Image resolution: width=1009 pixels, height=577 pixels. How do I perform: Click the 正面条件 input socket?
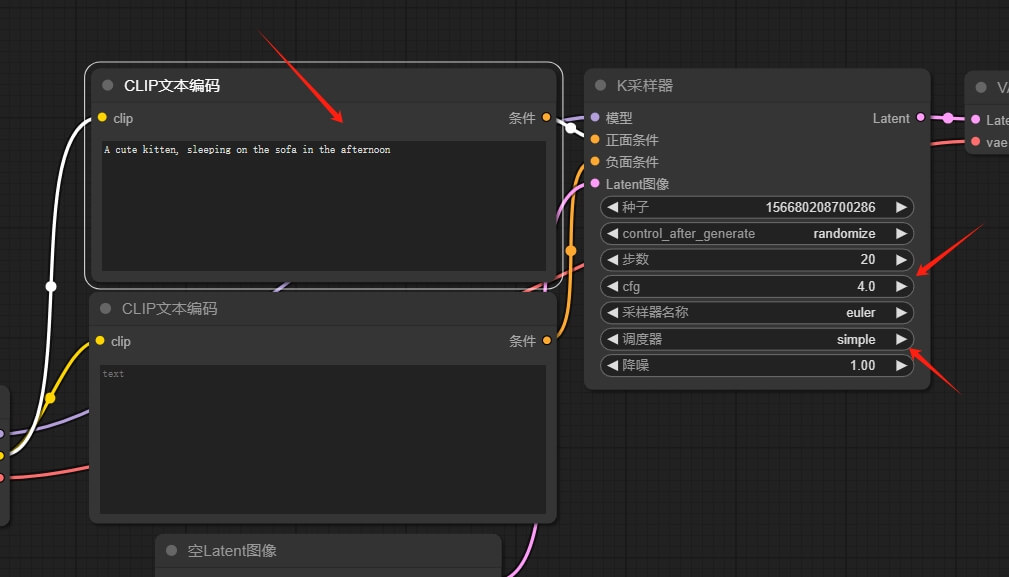tap(595, 140)
